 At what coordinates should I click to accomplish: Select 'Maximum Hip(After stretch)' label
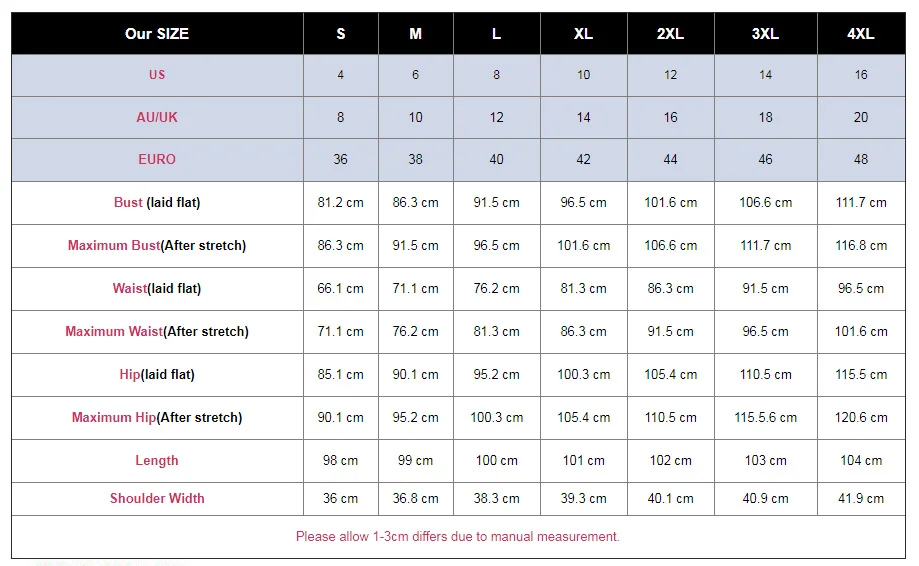(157, 417)
